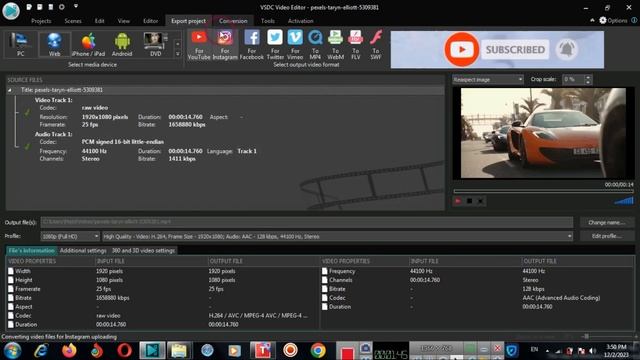
Task: Click the VSDC application logo button
Action: coord(11,11)
